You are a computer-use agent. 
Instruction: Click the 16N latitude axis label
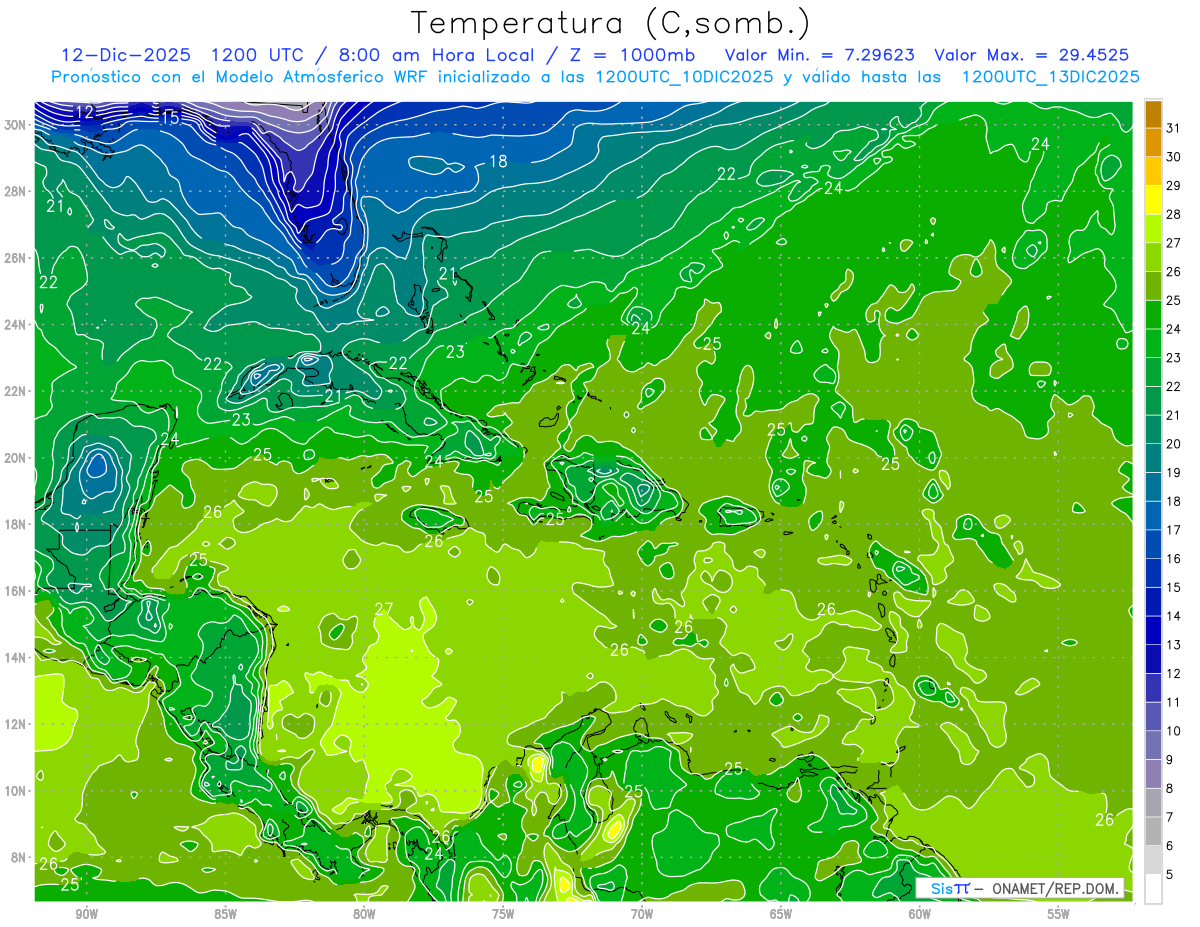pyautogui.click(x=15, y=591)
